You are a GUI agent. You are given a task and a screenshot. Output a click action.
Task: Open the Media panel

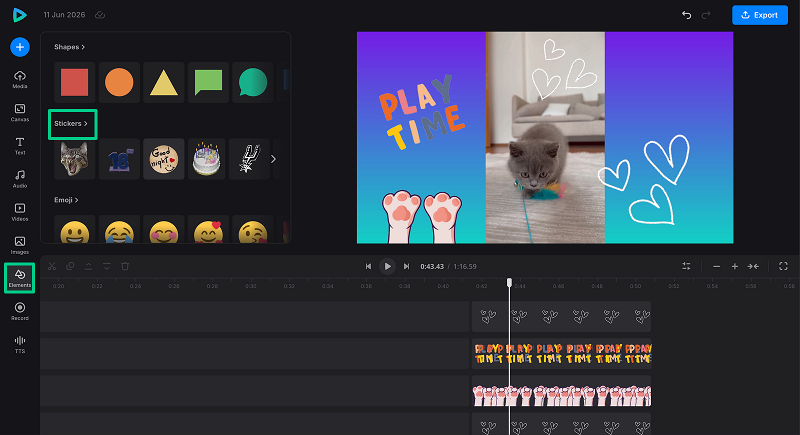20,80
